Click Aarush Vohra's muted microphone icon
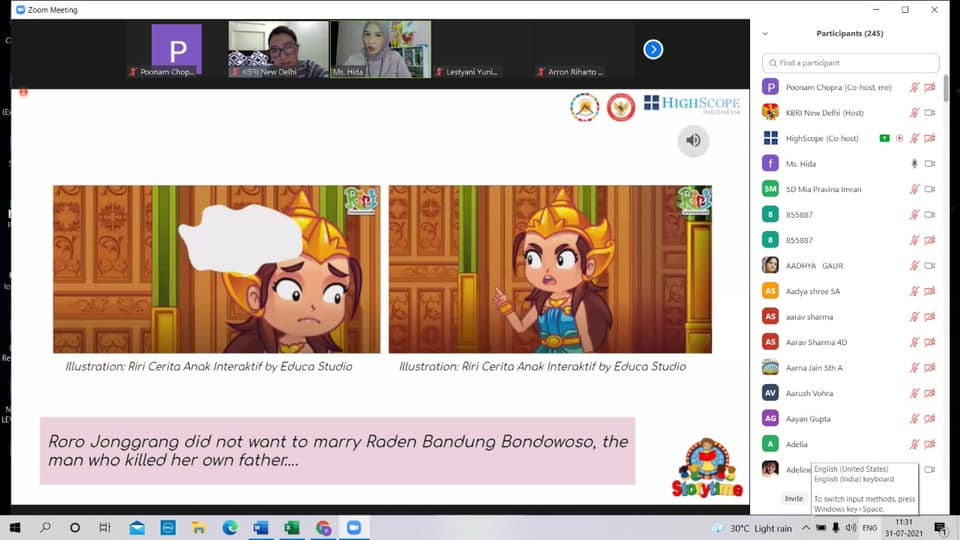The width and height of the screenshot is (960, 540). [x=914, y=393]
